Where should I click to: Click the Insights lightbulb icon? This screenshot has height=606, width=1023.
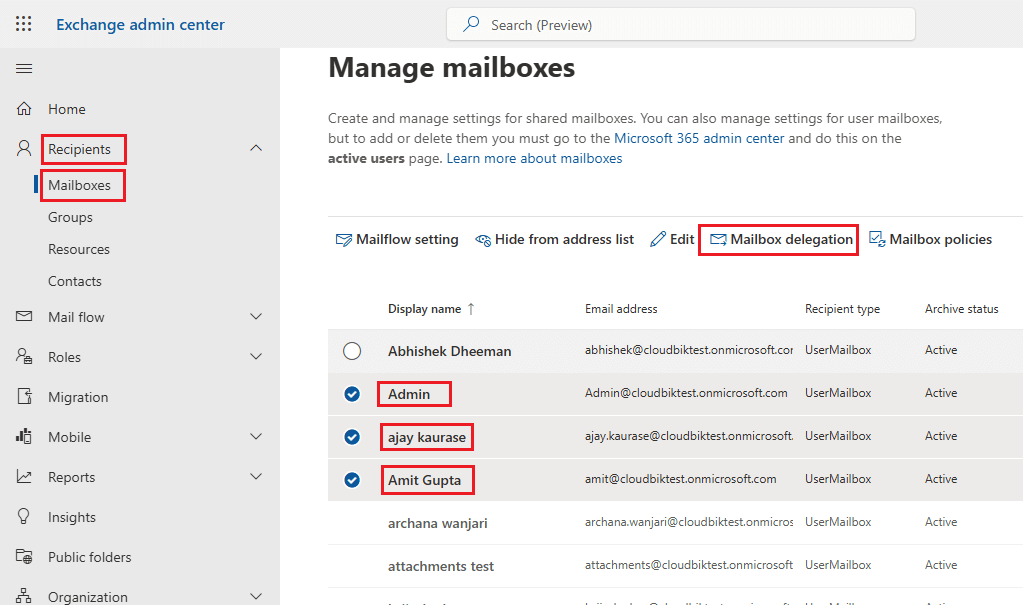(x=24, y=517)
